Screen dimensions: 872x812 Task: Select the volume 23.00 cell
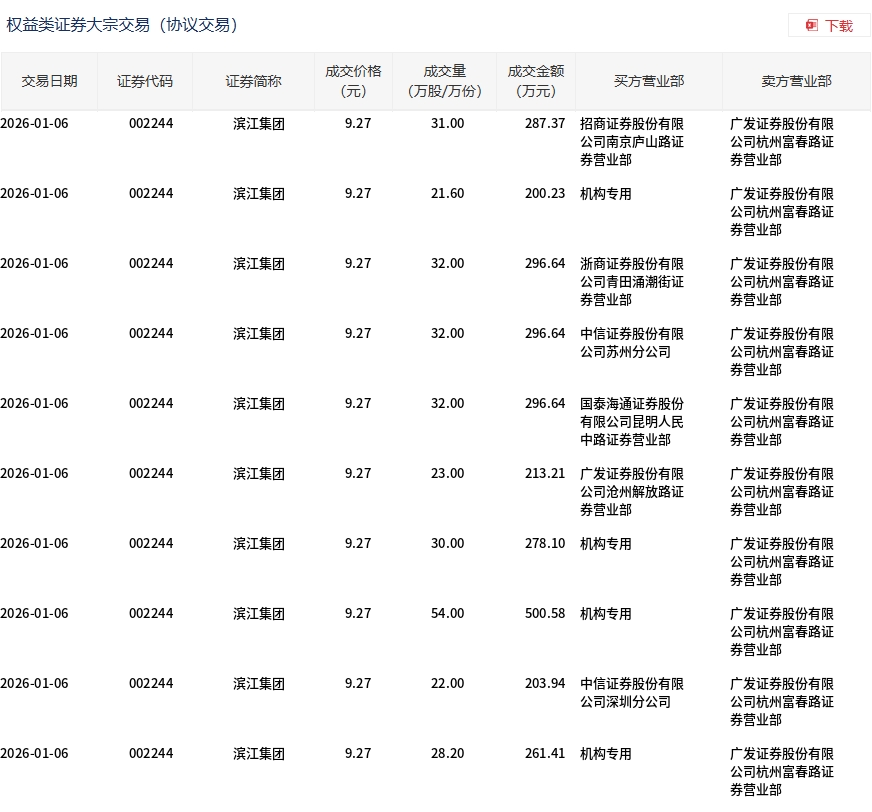(447, 473)
